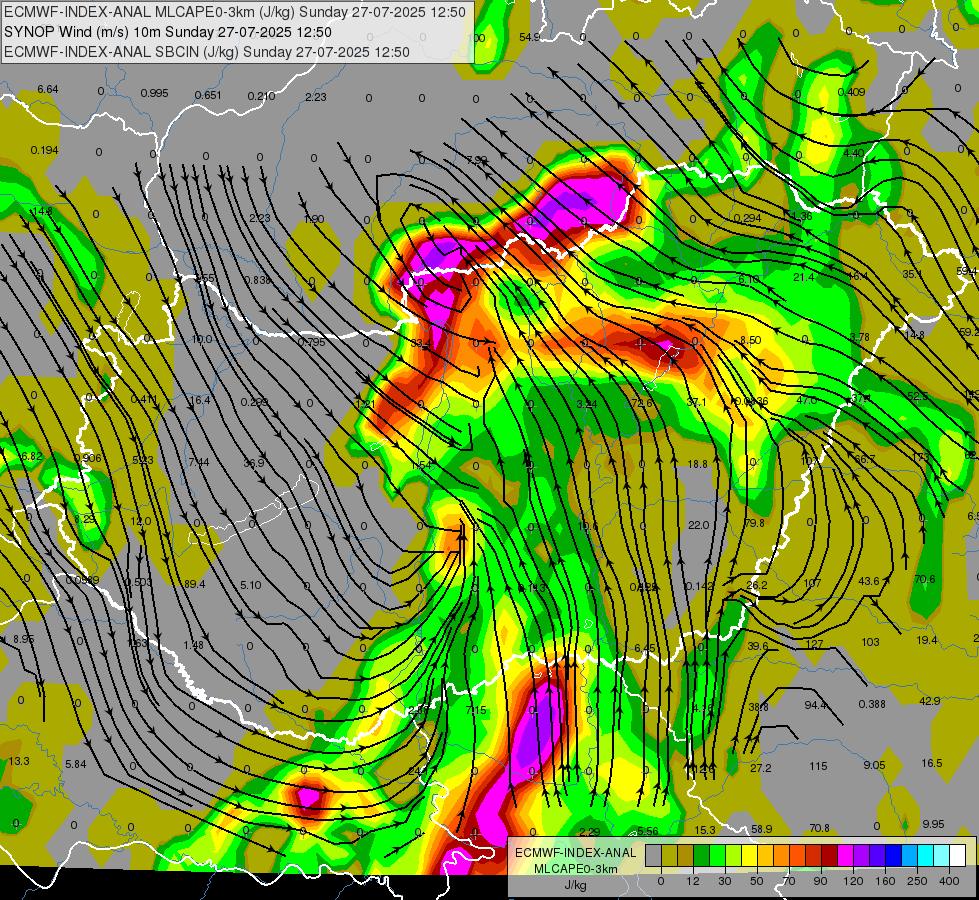This screenshot has width=979, height=900.
Task: Click the map value 115
Action: pos(818,766)
